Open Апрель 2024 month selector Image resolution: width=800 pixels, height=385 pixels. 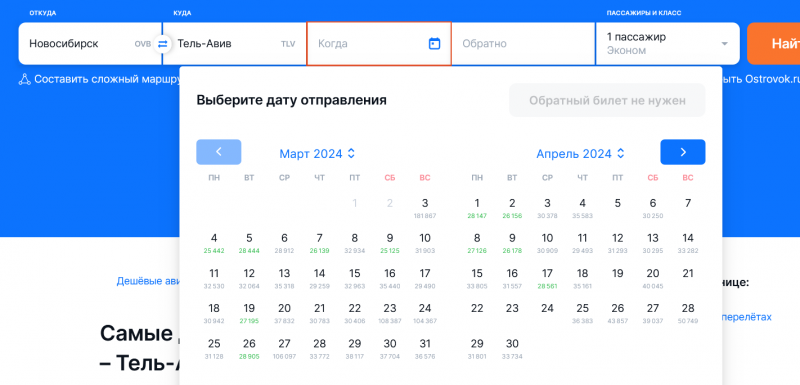click(580, 153)
